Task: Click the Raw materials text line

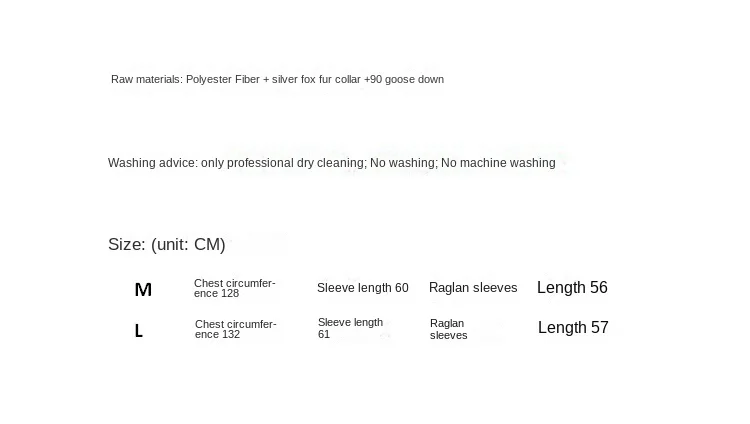Action: [x=277, y=79]
